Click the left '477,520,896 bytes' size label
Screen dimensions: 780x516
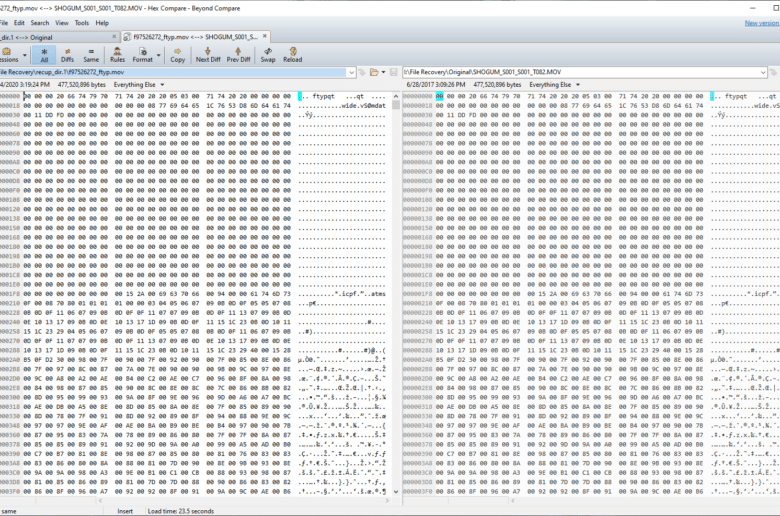tap(82, 85)
